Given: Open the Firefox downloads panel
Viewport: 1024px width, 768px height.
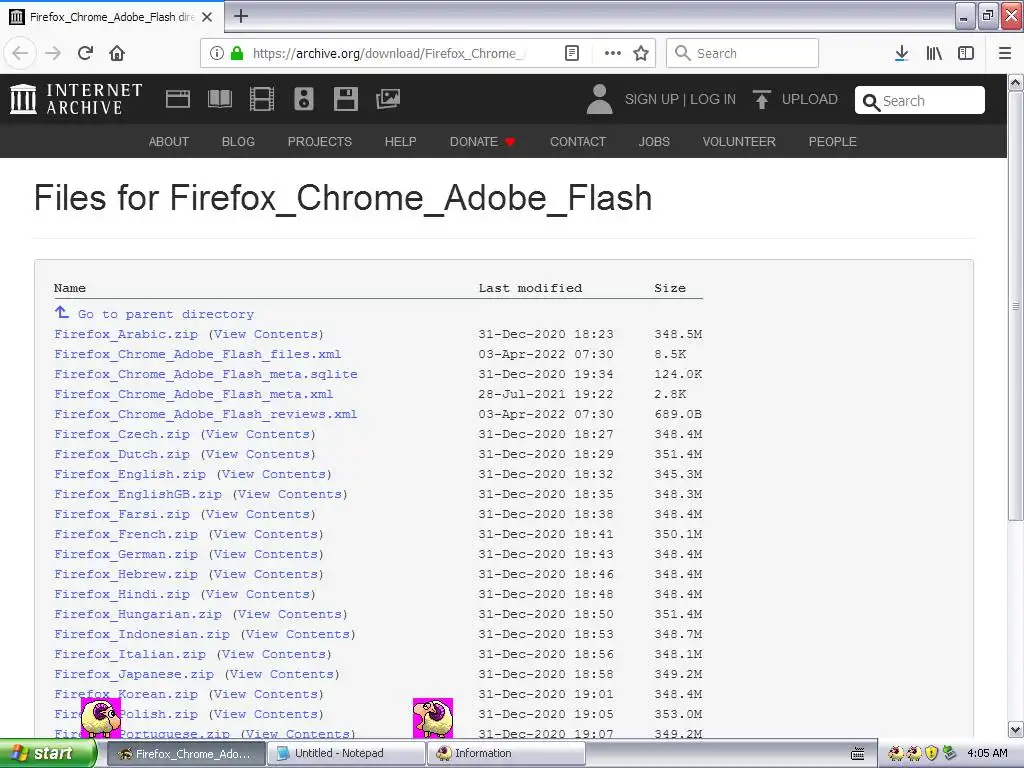Looking at the screenshot, I should (x=901, y=53).
